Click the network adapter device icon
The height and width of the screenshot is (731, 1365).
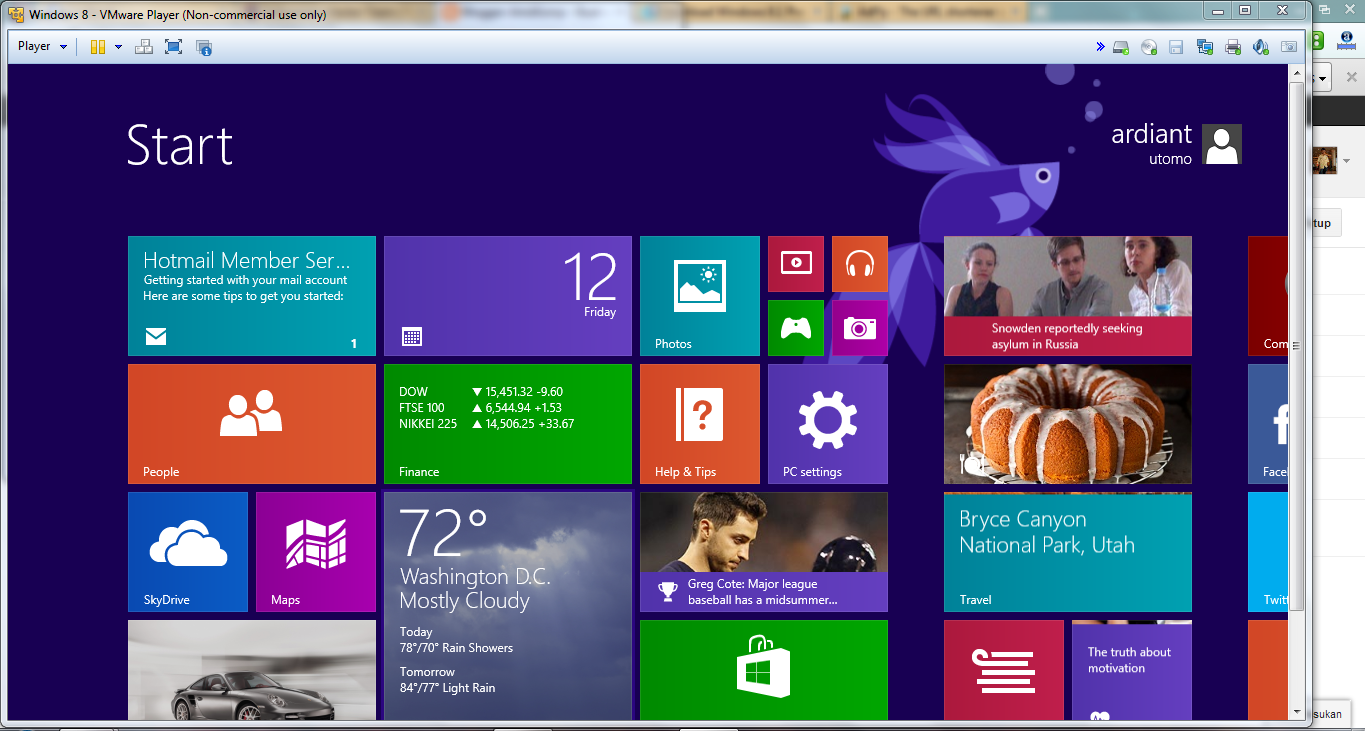tap(1205, 47)
